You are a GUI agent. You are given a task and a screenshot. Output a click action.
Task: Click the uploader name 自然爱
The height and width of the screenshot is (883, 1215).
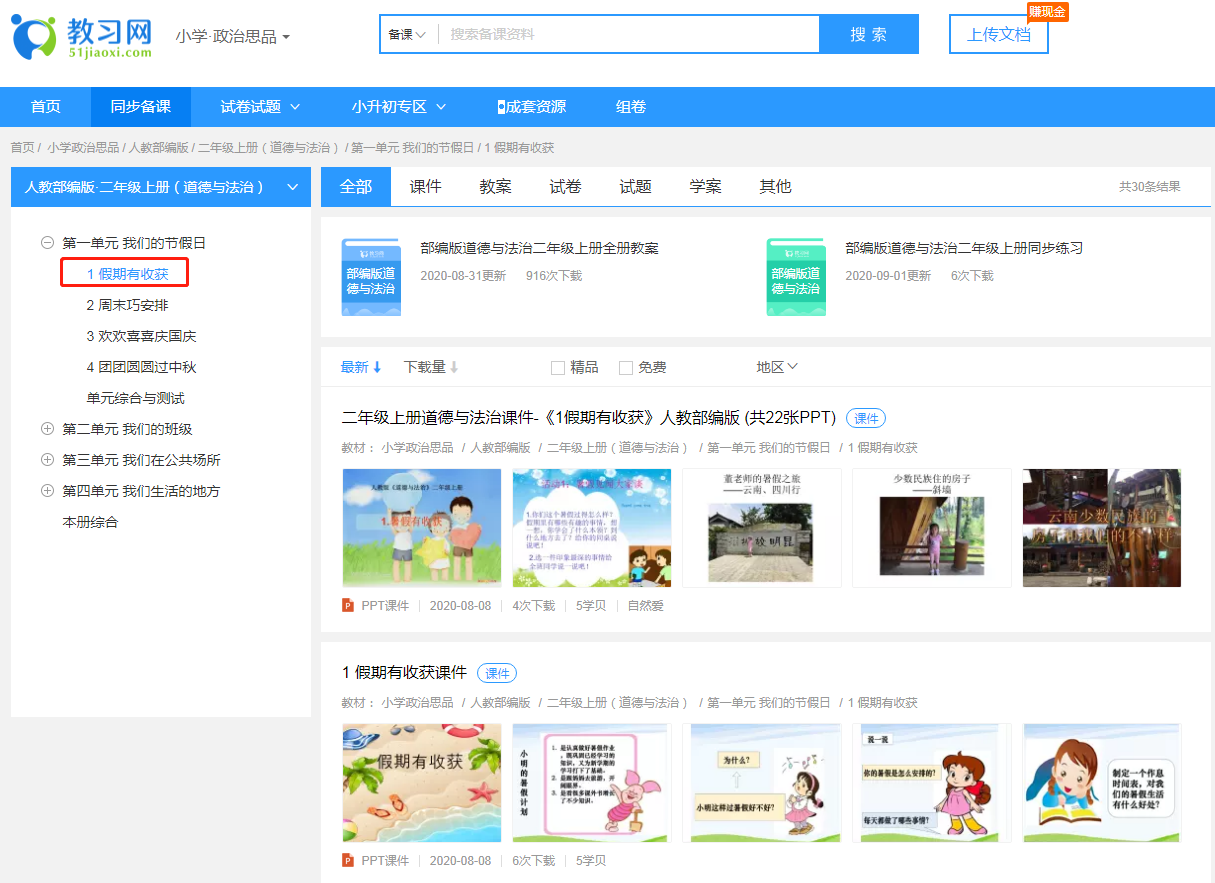(645, 605)
